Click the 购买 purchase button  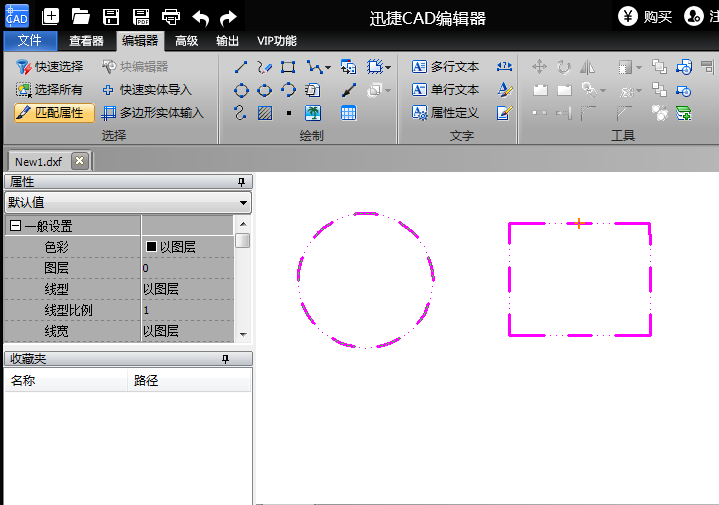pos(646,17)
